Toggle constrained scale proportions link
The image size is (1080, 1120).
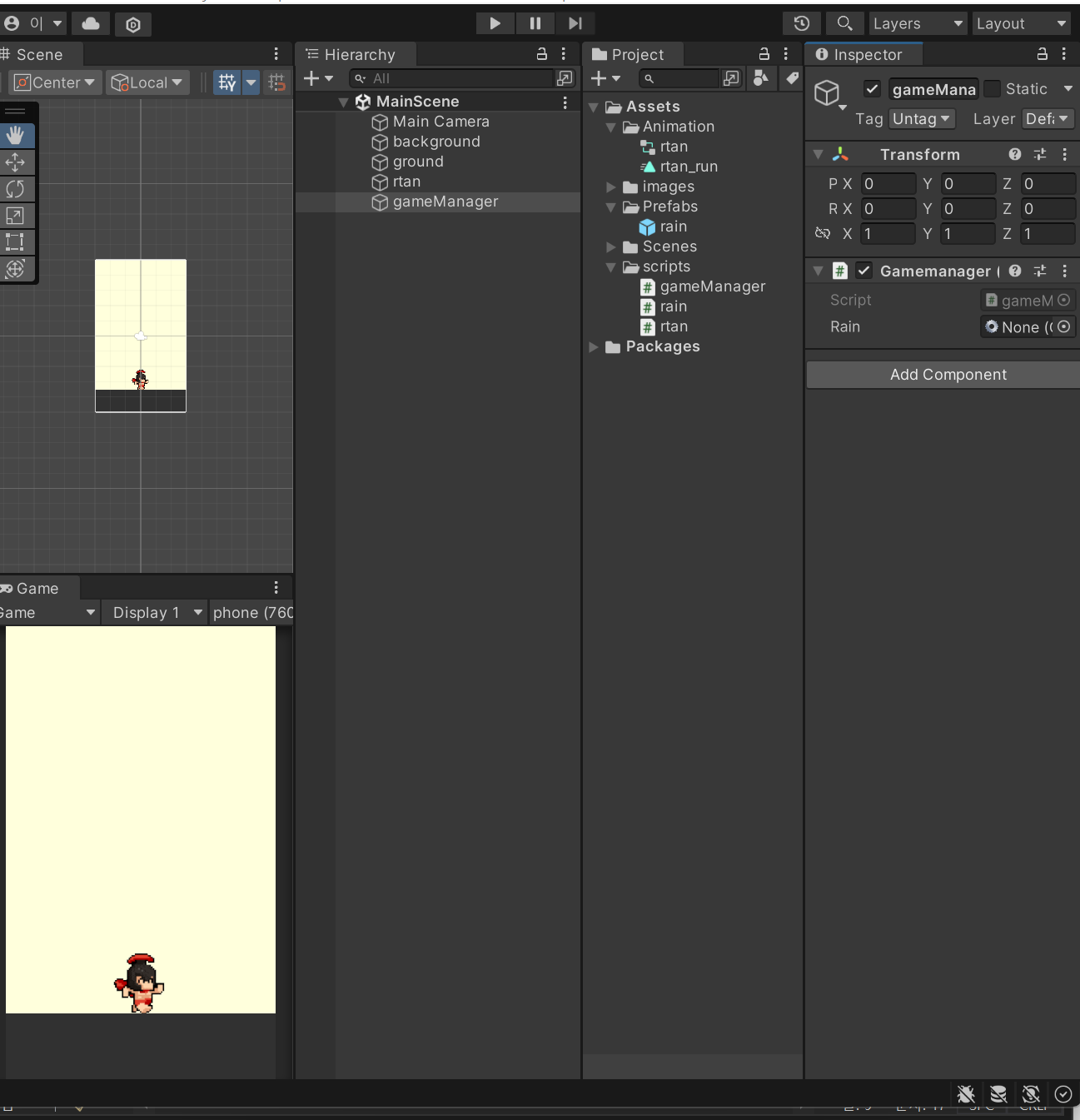coord(823,234)
